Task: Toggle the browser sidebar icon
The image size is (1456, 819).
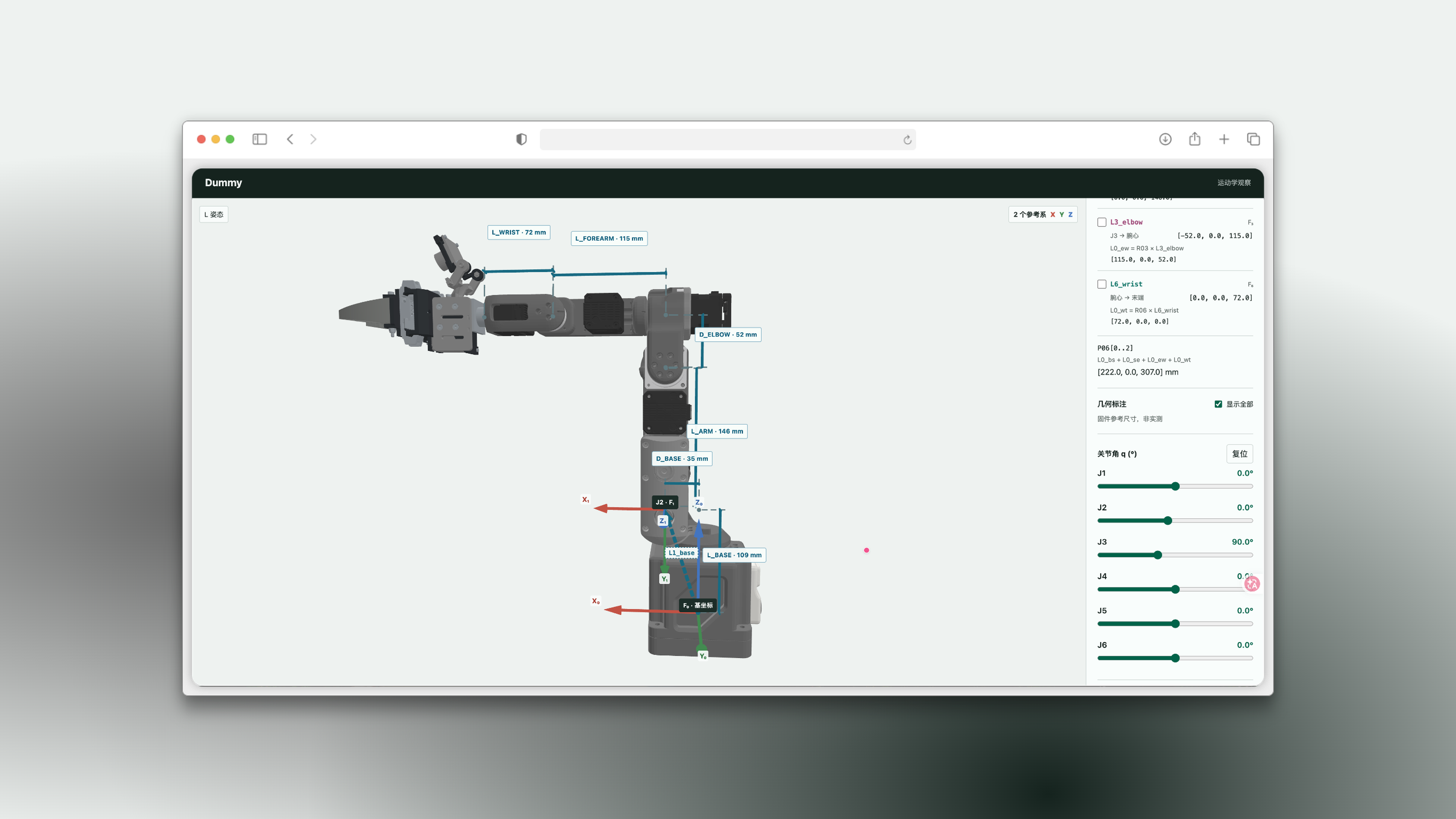Action: [x=259, y=139]
